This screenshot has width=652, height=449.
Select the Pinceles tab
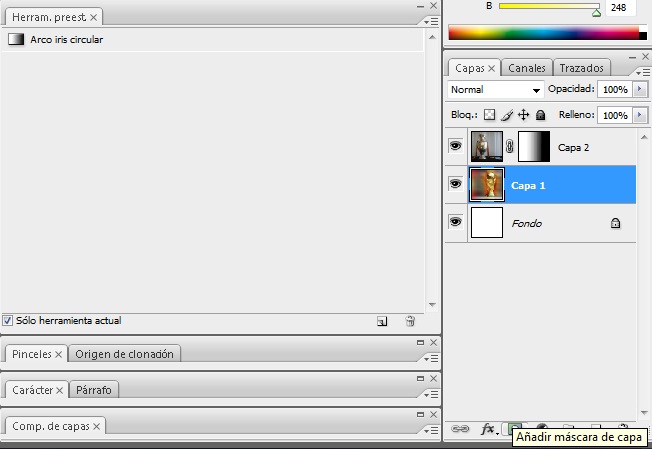[x=32, y=354]
